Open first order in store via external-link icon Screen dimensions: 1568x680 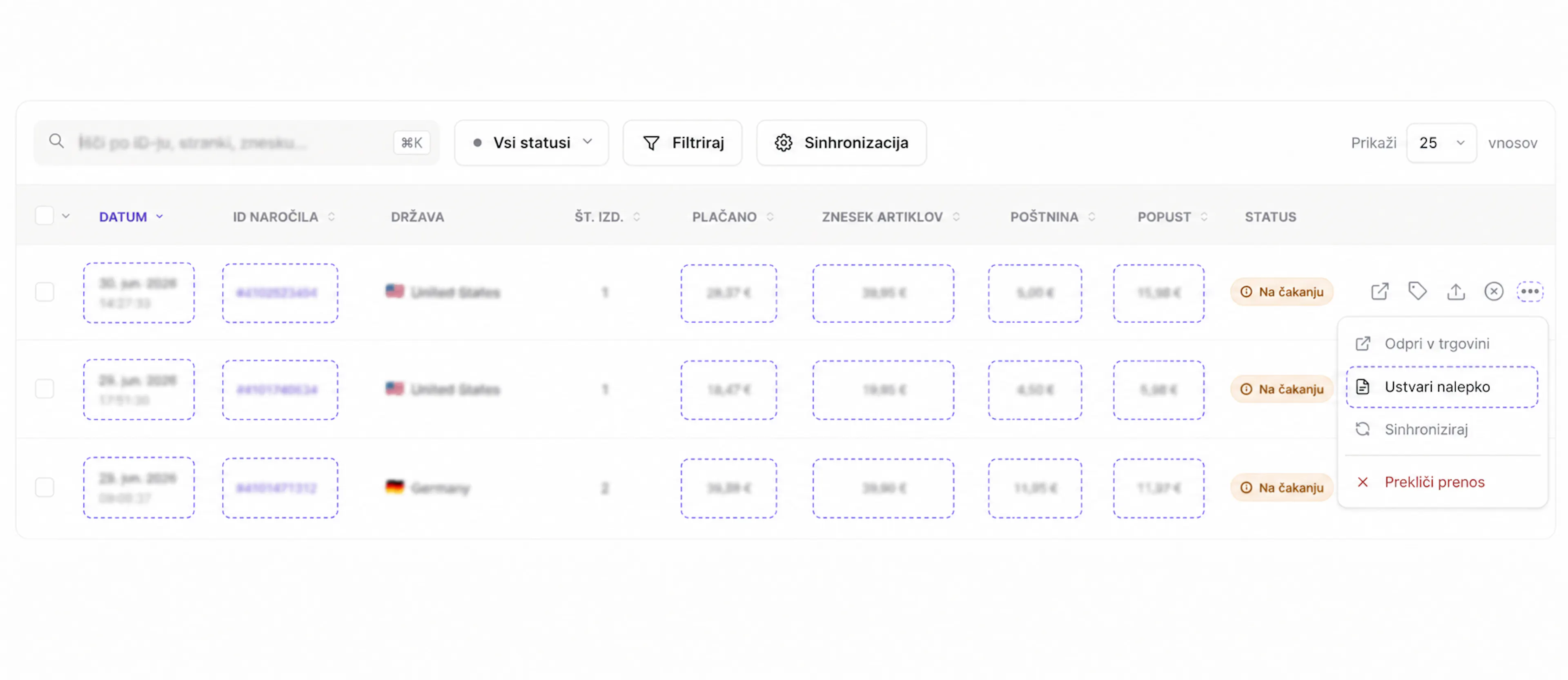point(1380,292)
